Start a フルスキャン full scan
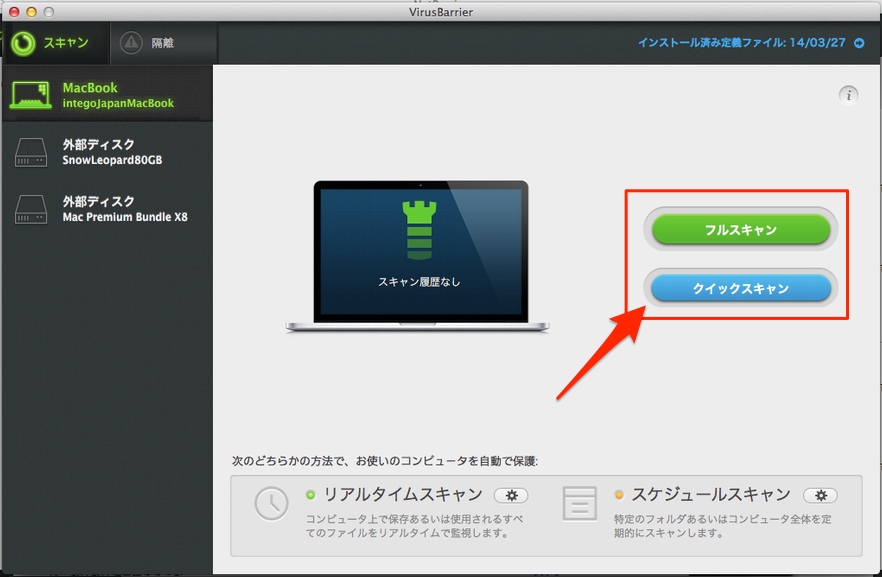882x577 pixels. [741, 229]
